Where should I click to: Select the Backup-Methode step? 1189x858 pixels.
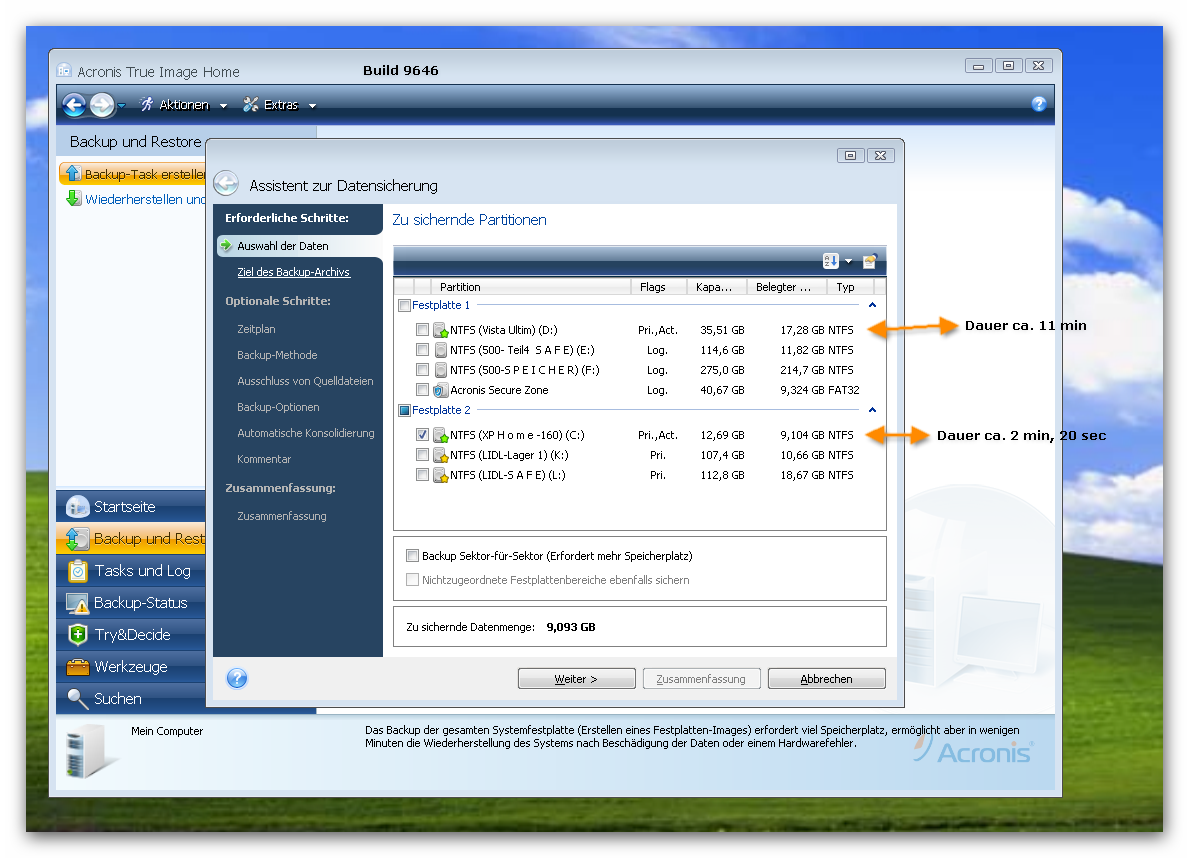coord(277,355)
